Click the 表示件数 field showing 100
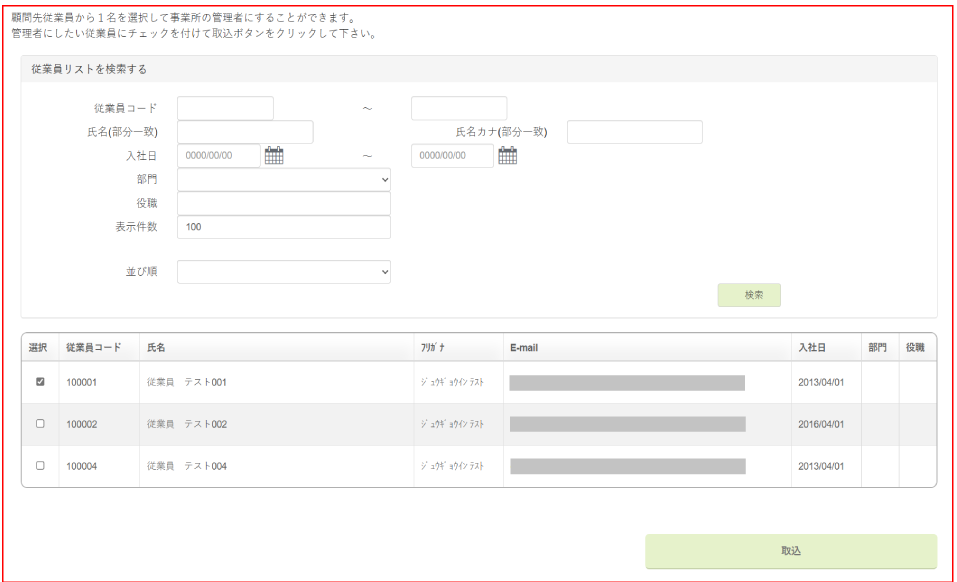 pyautogui.click(x=283, y=227)
